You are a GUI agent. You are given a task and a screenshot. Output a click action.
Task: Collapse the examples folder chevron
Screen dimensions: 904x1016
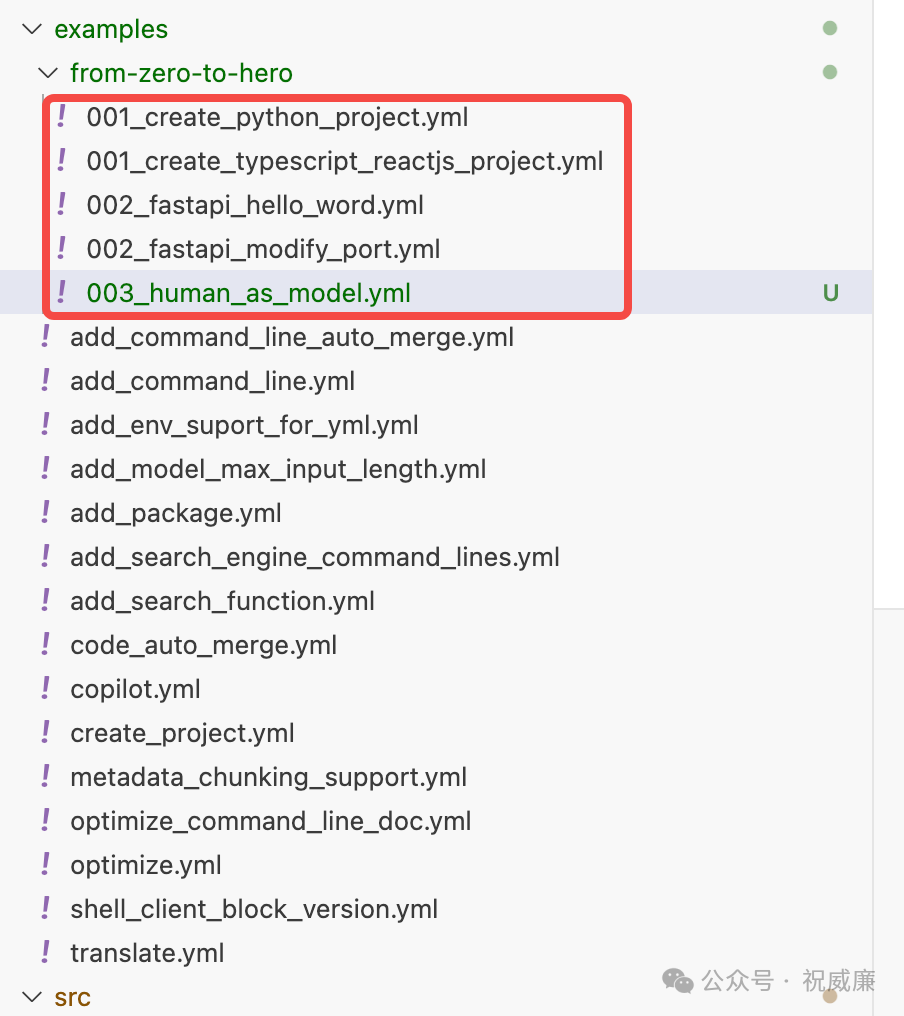[x=32, y=29]
